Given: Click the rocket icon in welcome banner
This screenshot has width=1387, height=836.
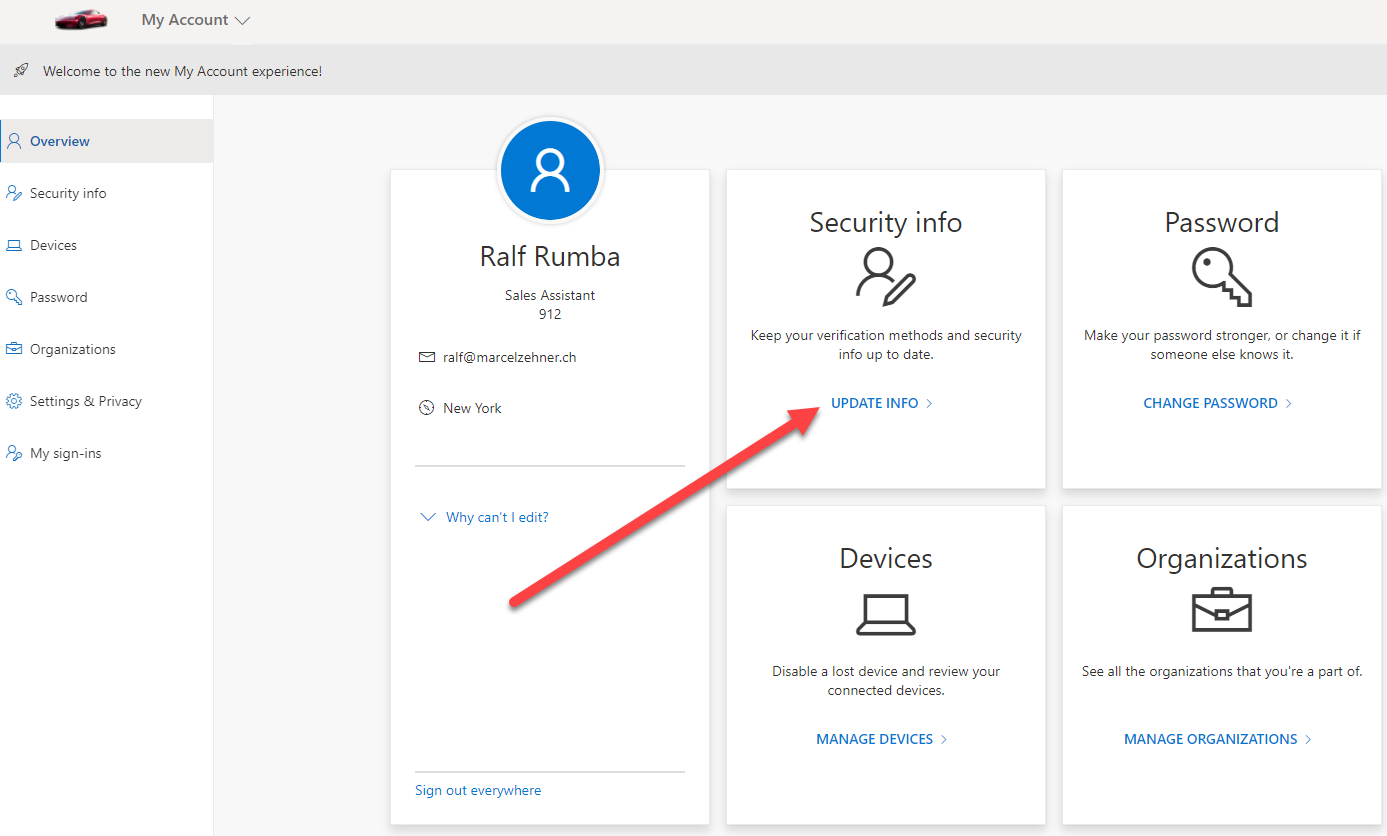Looking at the screenshot, I should (21, 71).
